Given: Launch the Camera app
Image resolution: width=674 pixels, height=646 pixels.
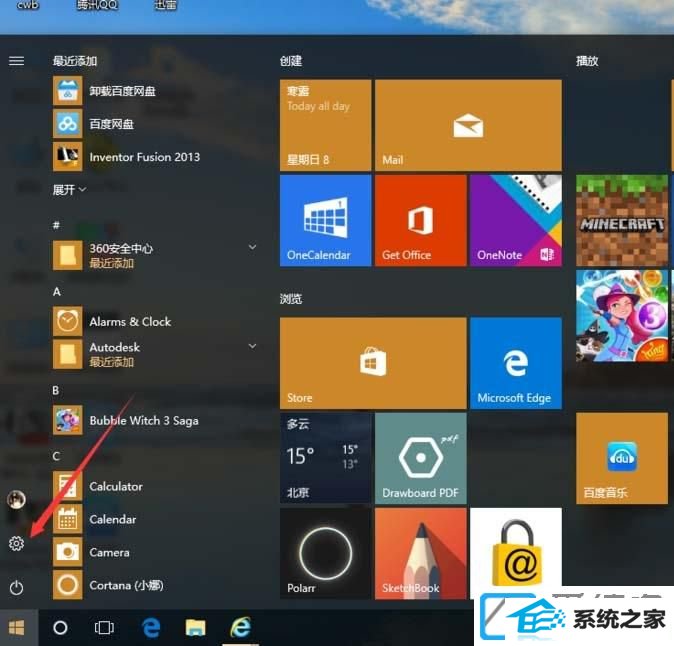Looking at the screenshot, I should 156,552.
